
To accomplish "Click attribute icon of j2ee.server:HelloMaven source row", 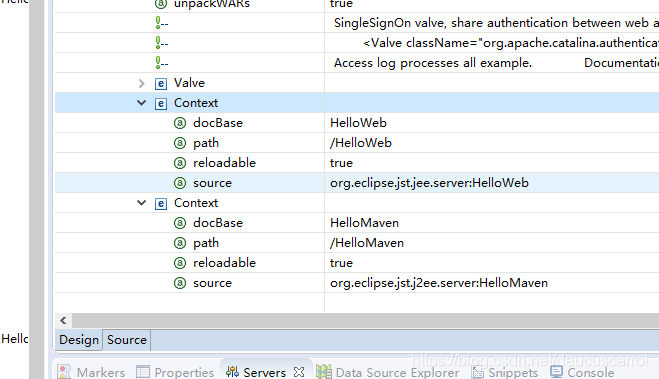I will [x=180, y=283].
